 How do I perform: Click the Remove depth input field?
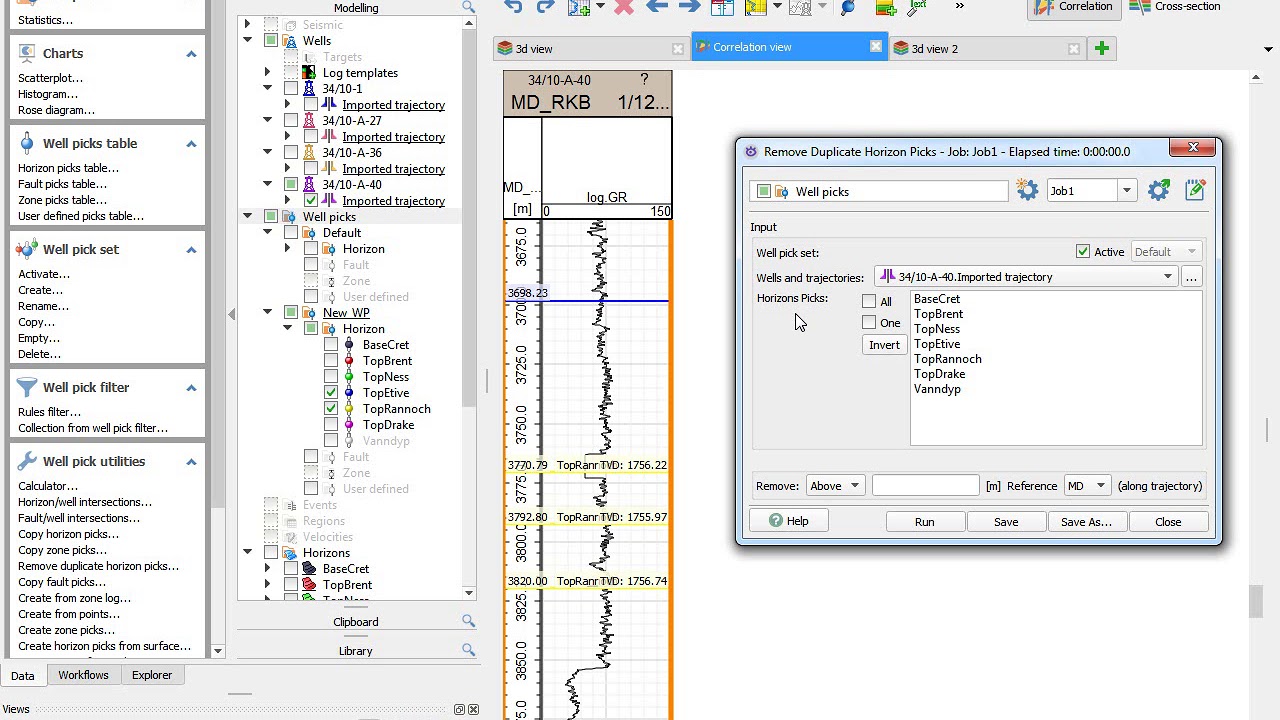pos(926,486)
